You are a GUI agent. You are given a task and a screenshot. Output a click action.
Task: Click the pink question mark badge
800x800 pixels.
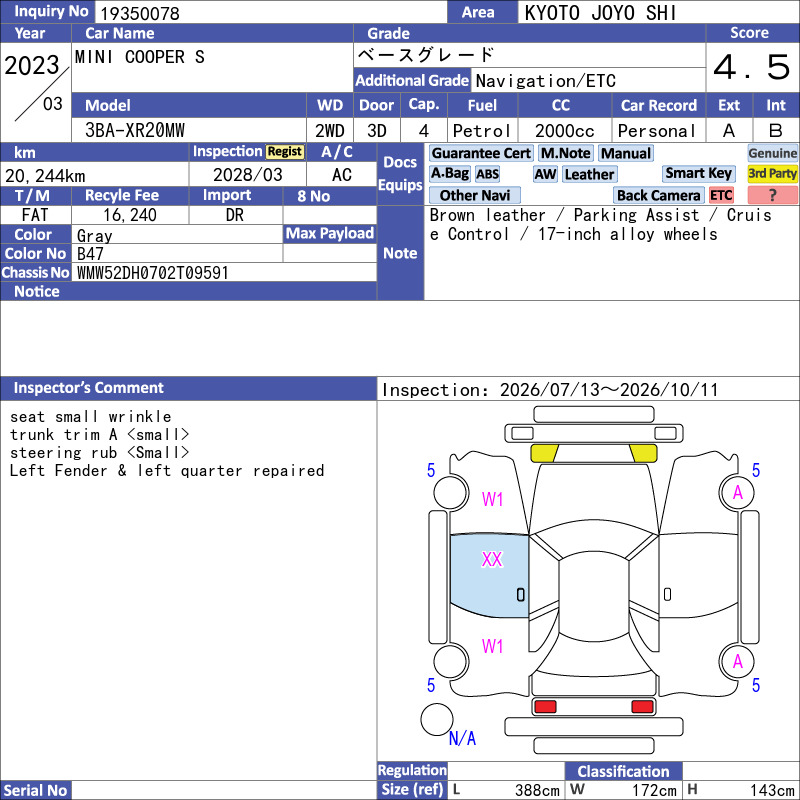pyautogui.click(x=772, y=195)
